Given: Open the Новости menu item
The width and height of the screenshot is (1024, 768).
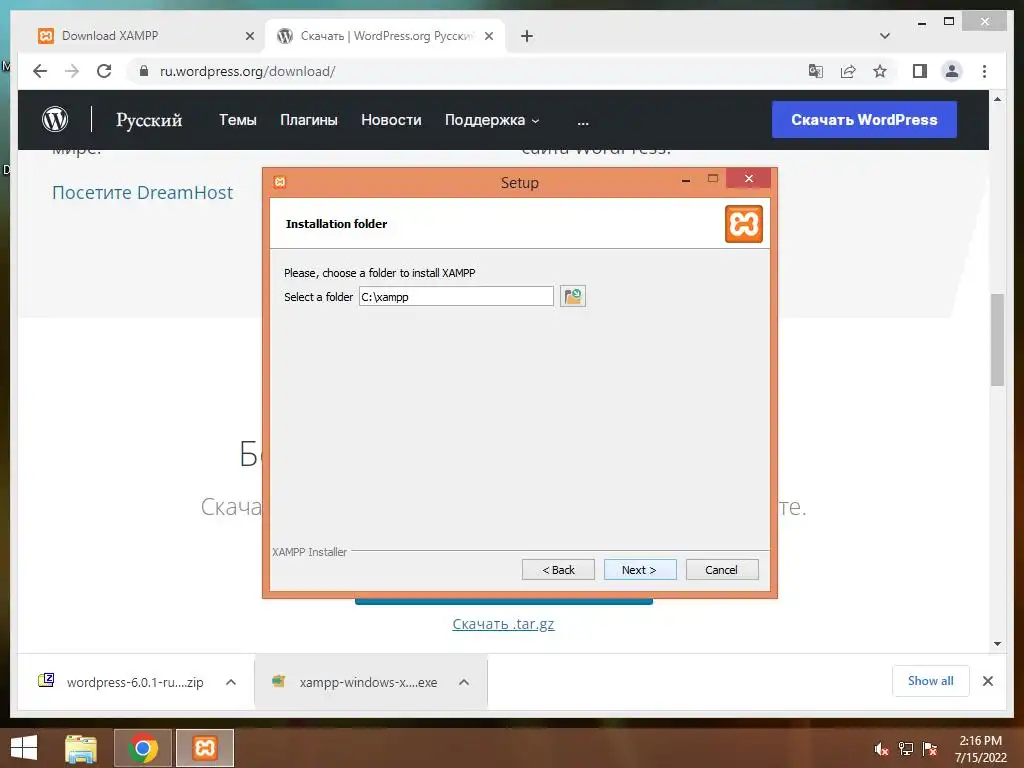Looking at the screenshot, I should (391, 120).
